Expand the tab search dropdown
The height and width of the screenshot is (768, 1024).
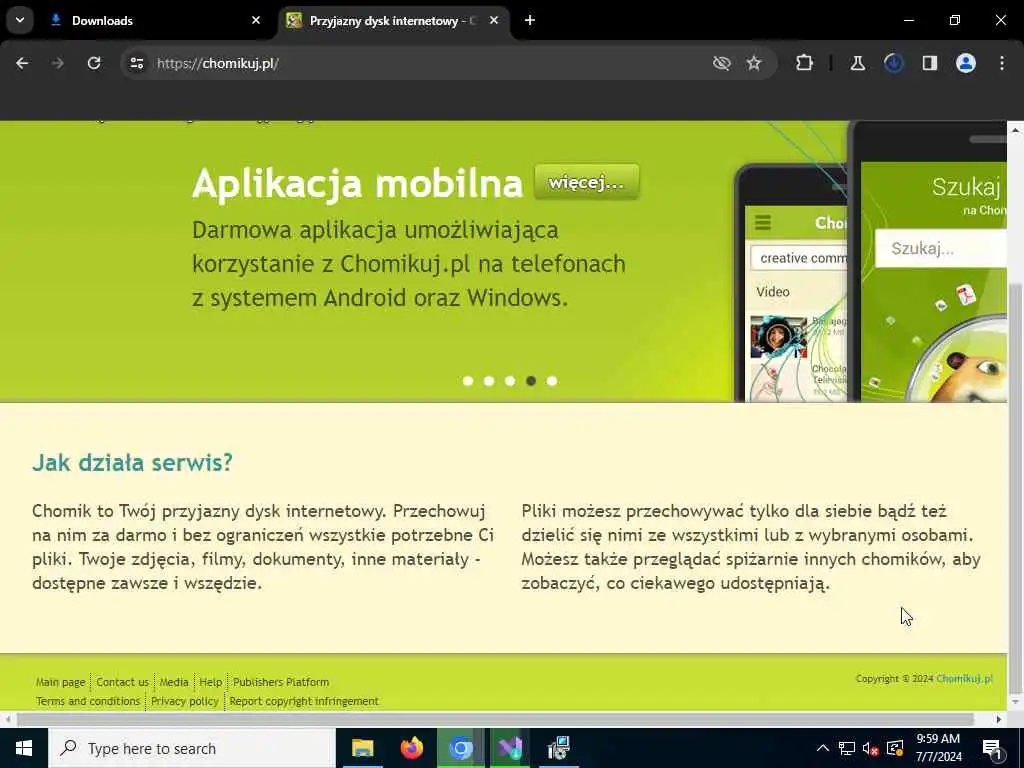click(x=20, y=20)
